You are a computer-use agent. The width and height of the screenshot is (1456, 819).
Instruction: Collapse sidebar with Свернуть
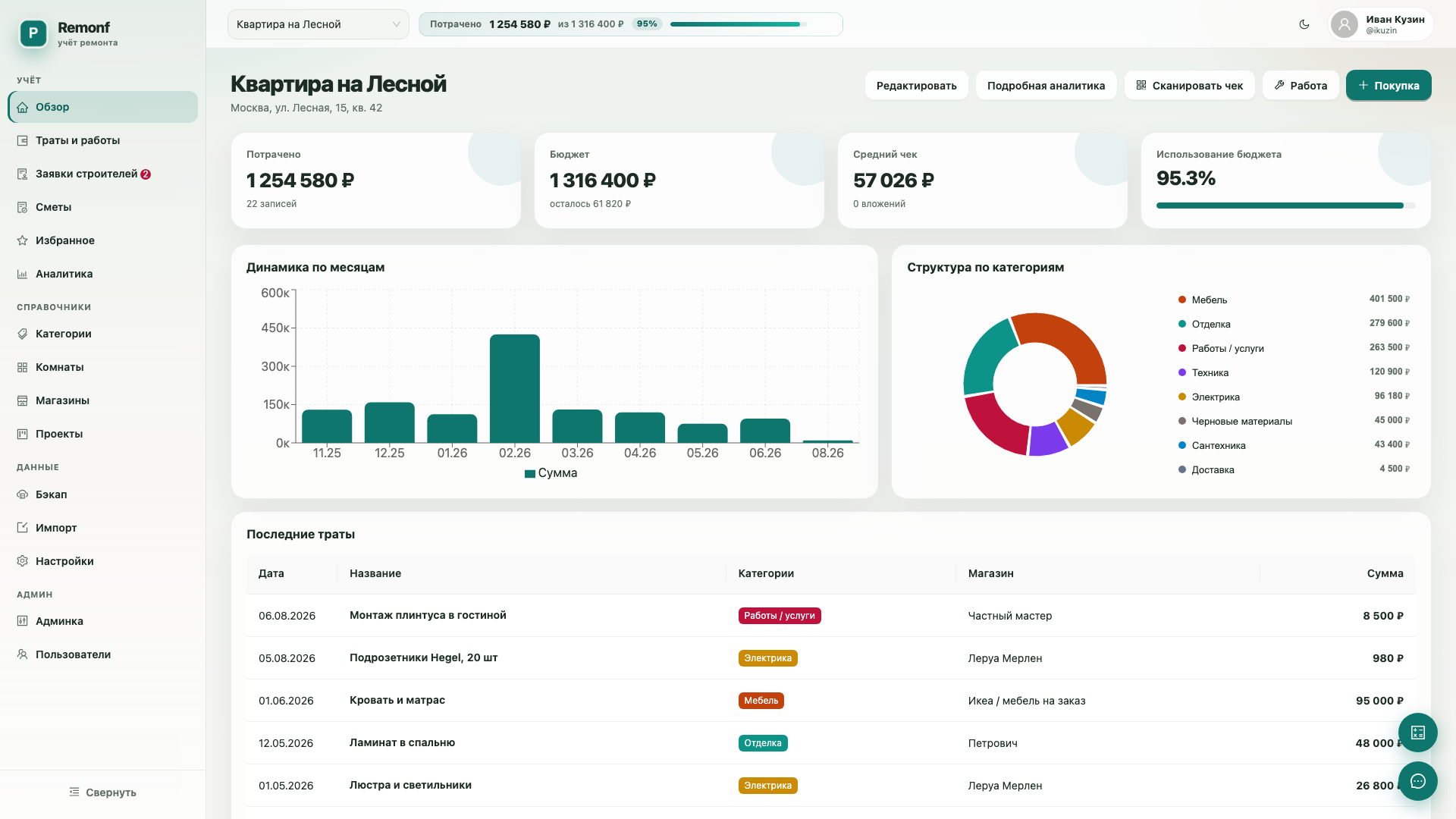(103, 792)
